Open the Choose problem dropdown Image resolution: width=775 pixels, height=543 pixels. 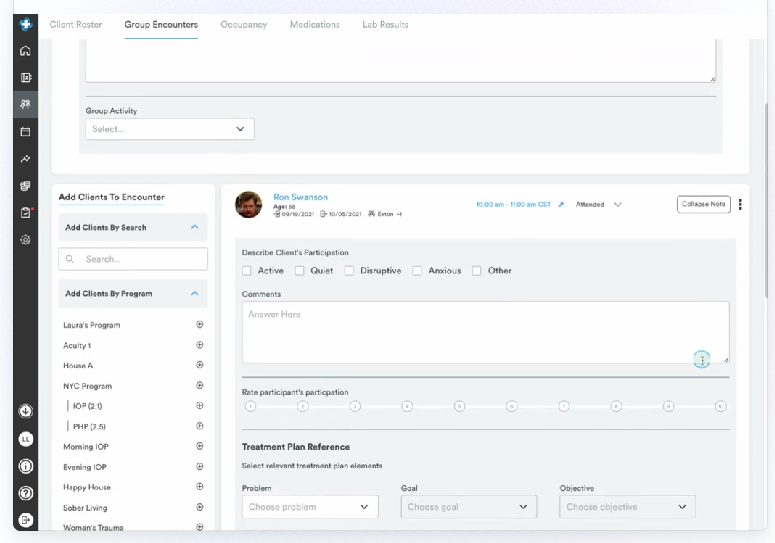[310, 507]
